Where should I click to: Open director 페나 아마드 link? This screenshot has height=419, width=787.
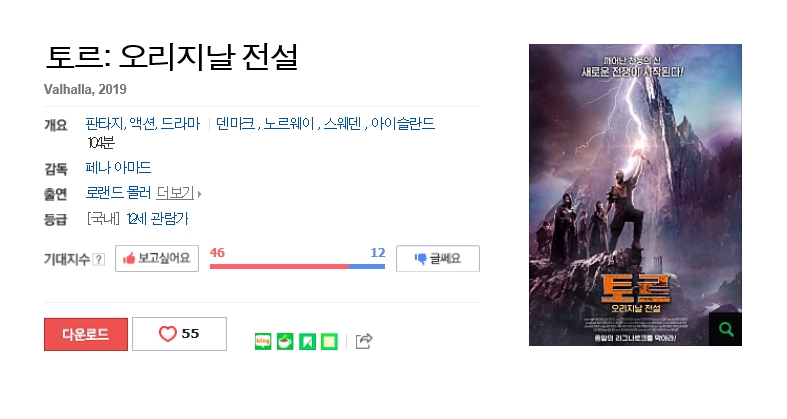118,168
